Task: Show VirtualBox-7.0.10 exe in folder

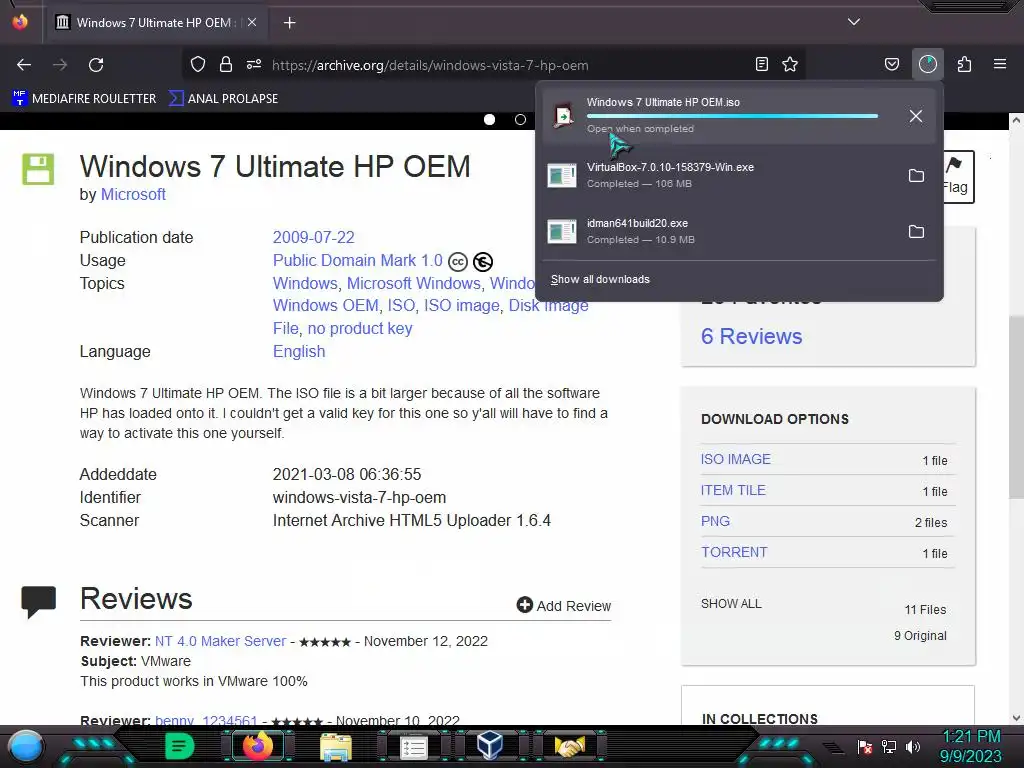Action: point(916,176)
